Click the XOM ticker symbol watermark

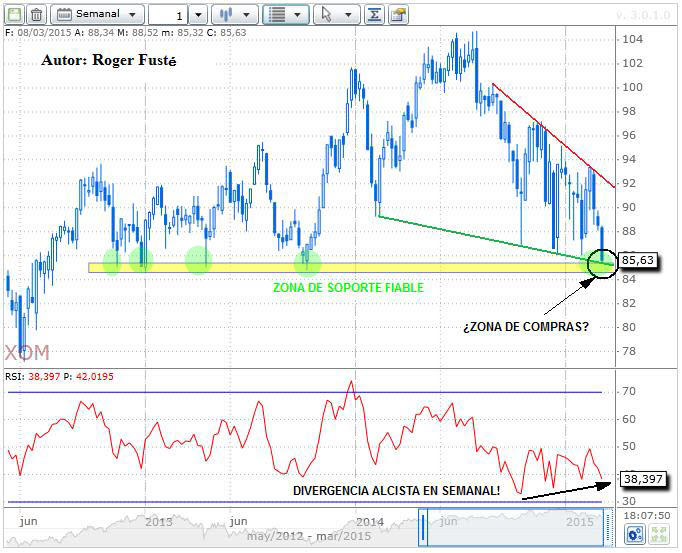click(27, 353)
